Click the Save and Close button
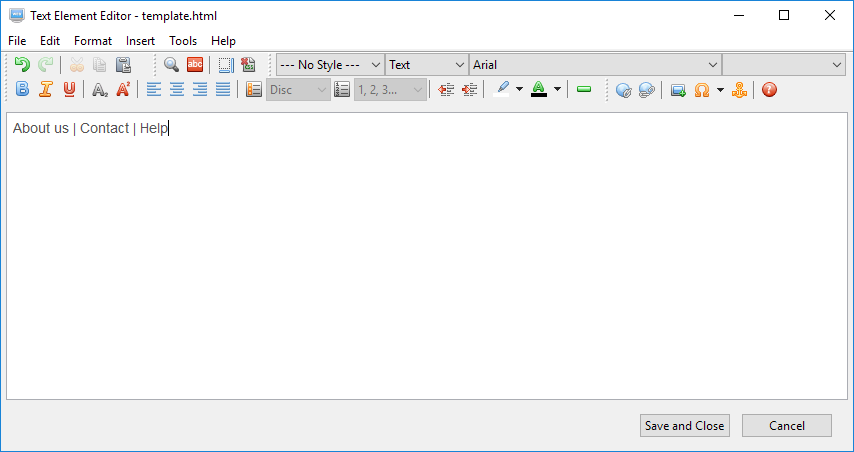Image resolution: width=854 pixels, height=452 pixels. pos(685,425)
